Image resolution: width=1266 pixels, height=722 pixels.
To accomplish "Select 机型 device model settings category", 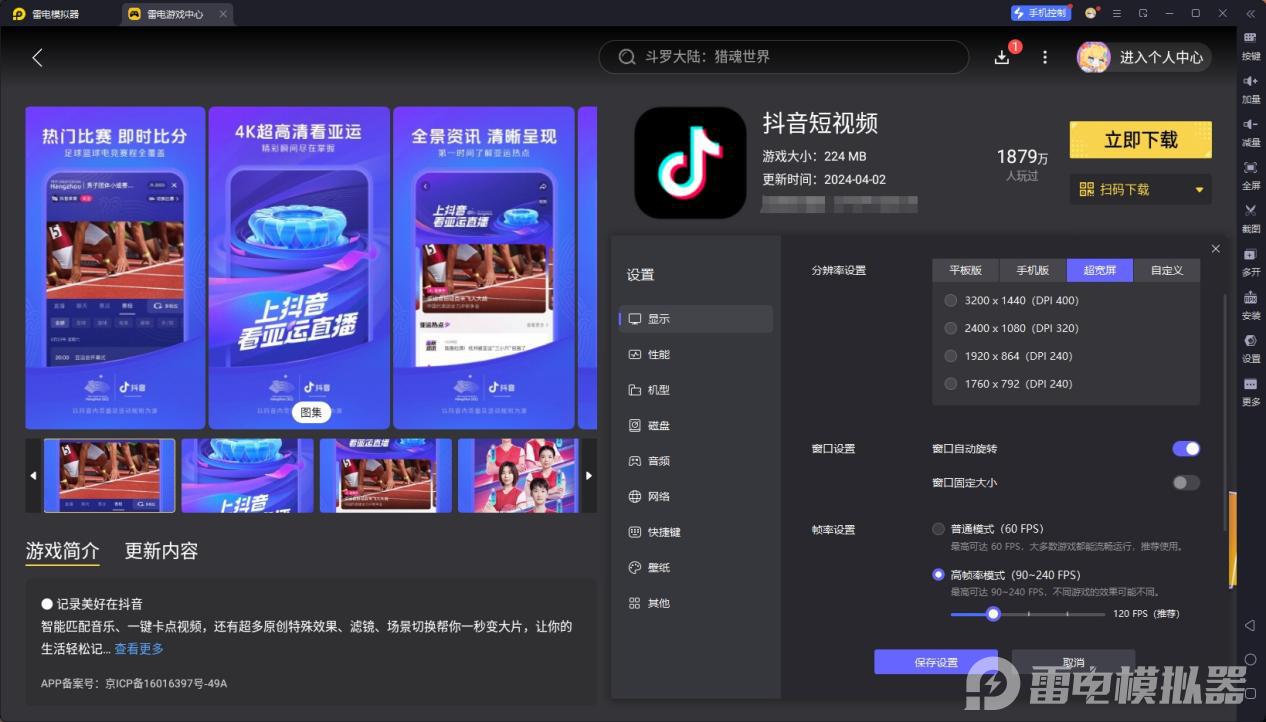I will pos(696,390).
